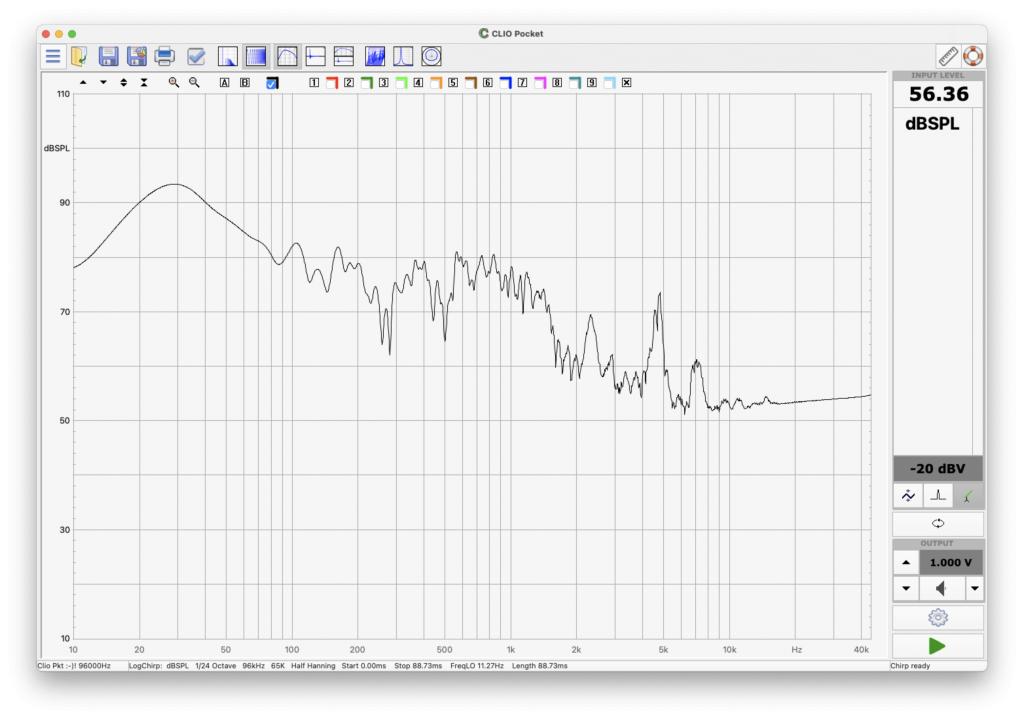Save measurement using the floppy disk icon
The image size is (1024, 720).
pos(108,56)
